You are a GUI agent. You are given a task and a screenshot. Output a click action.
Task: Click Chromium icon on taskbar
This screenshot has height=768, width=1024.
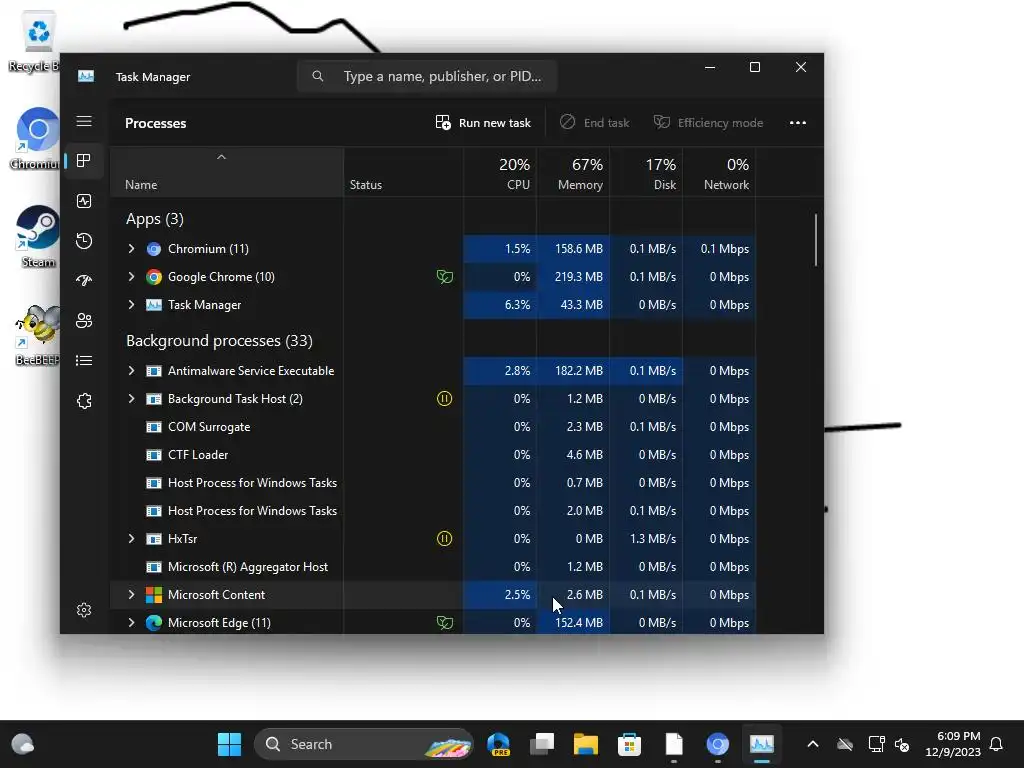pos(717,744)
